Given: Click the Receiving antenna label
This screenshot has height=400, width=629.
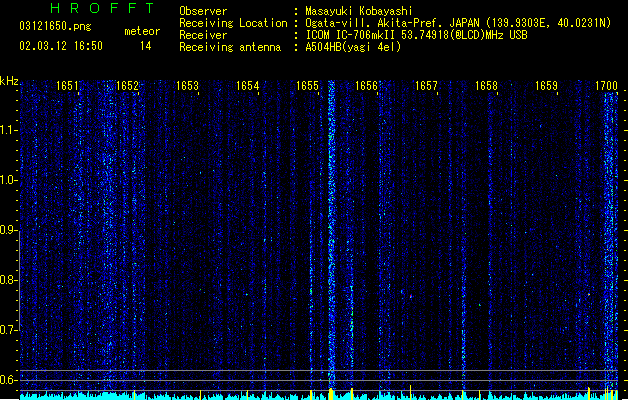Looking at the screenshot, I should pyautogui.click(x=230, y=47).
